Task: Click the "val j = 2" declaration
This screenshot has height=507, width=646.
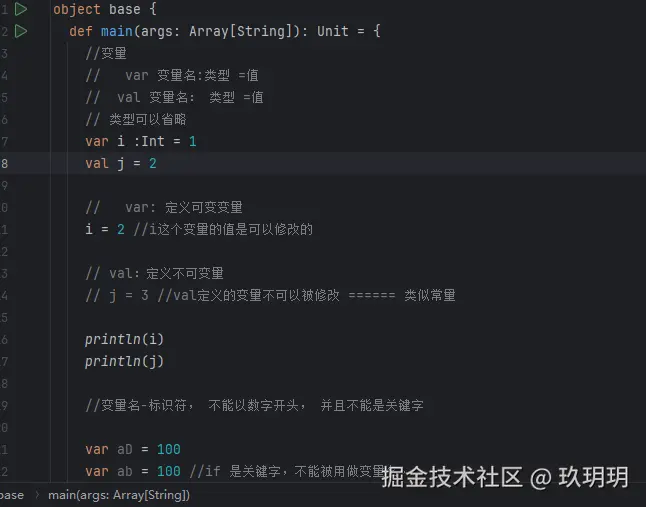Action: pyautogui.click(x=120, y=163)
